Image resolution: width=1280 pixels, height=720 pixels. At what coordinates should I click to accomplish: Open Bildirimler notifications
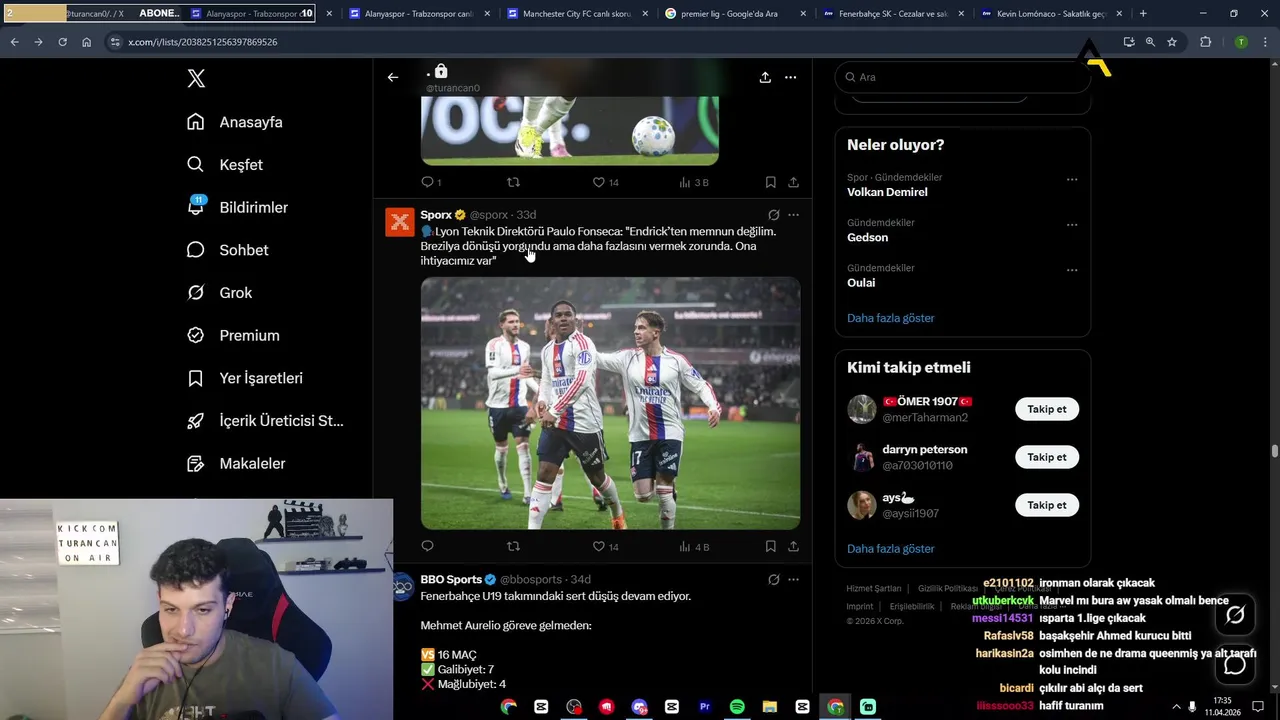pos(237,207)
